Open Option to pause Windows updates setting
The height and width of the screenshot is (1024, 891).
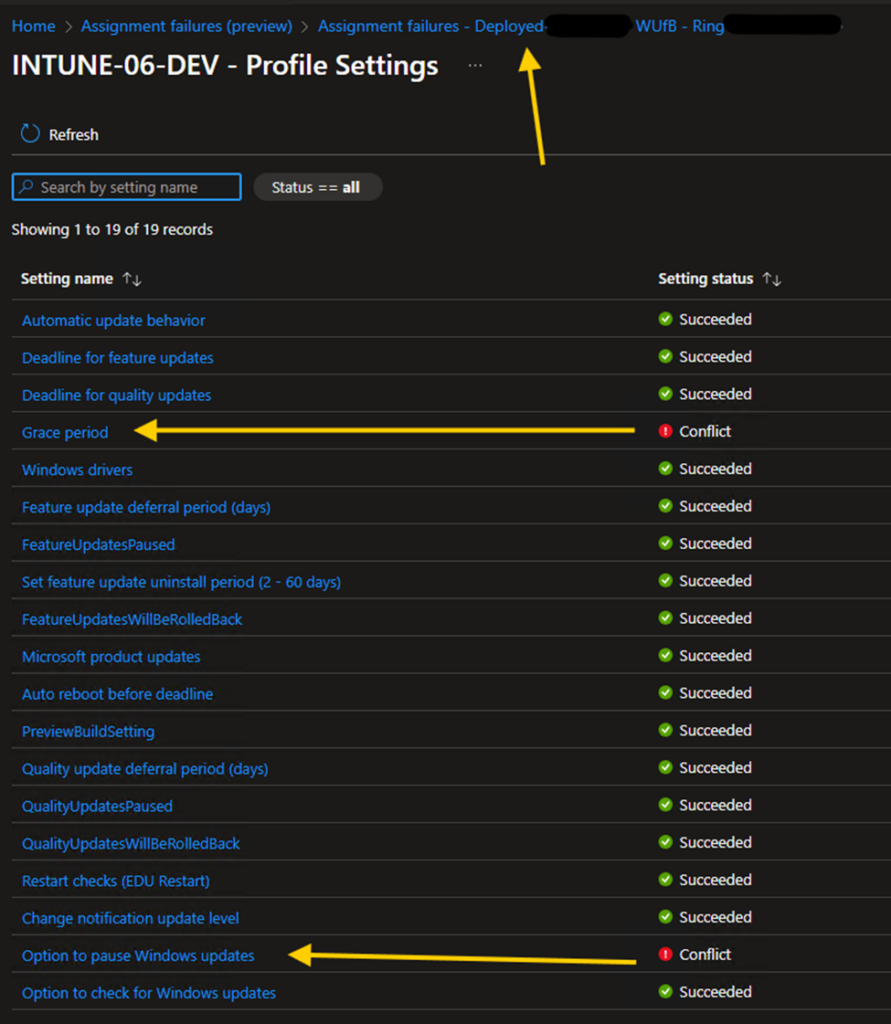pos(138,956)
